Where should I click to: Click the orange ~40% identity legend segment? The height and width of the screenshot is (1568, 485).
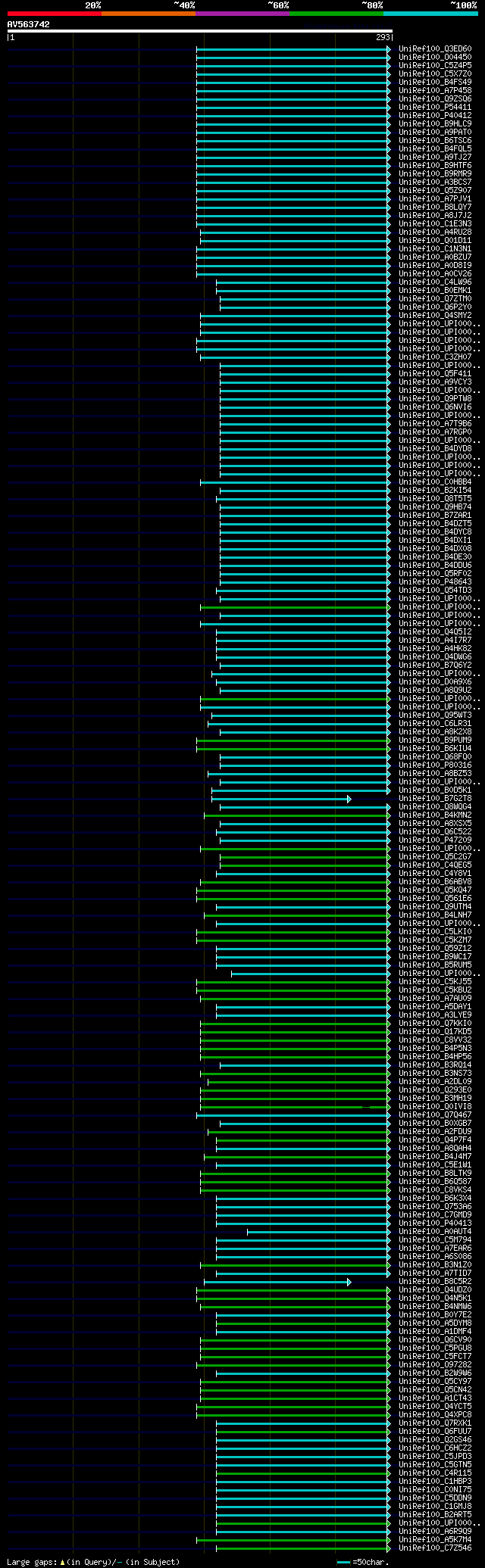coord(149,14)
